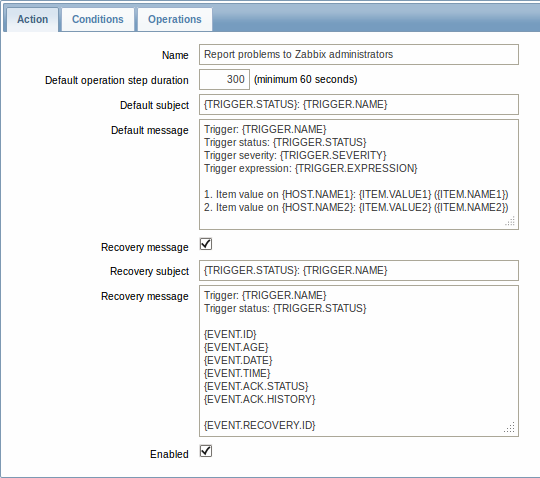Click the Default operation step duration label
The height and width of the screenshot is (478, 540).
tap(117, 80)
